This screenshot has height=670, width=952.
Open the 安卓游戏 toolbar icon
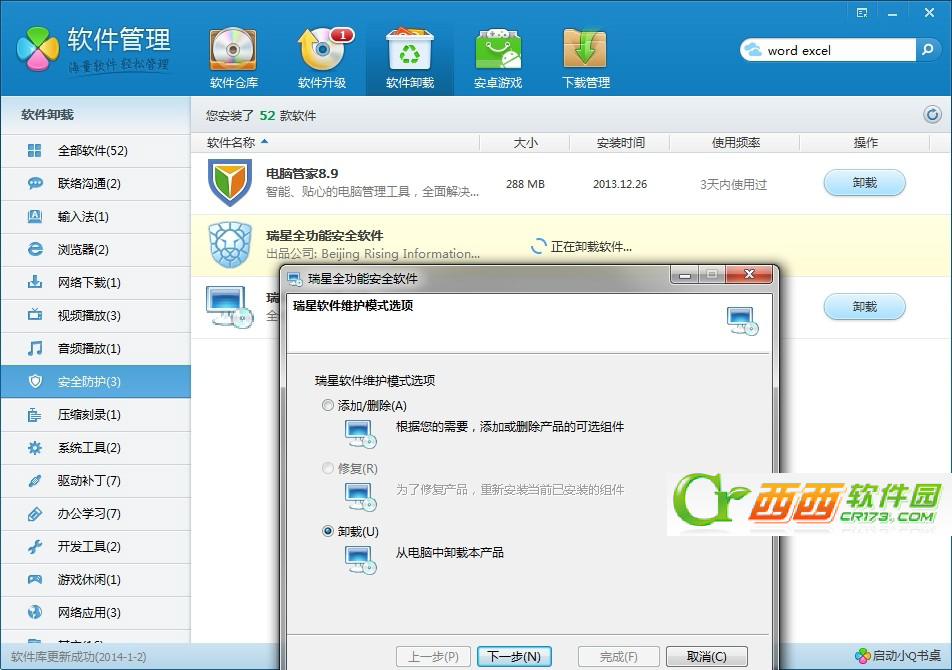click(497, 55)
